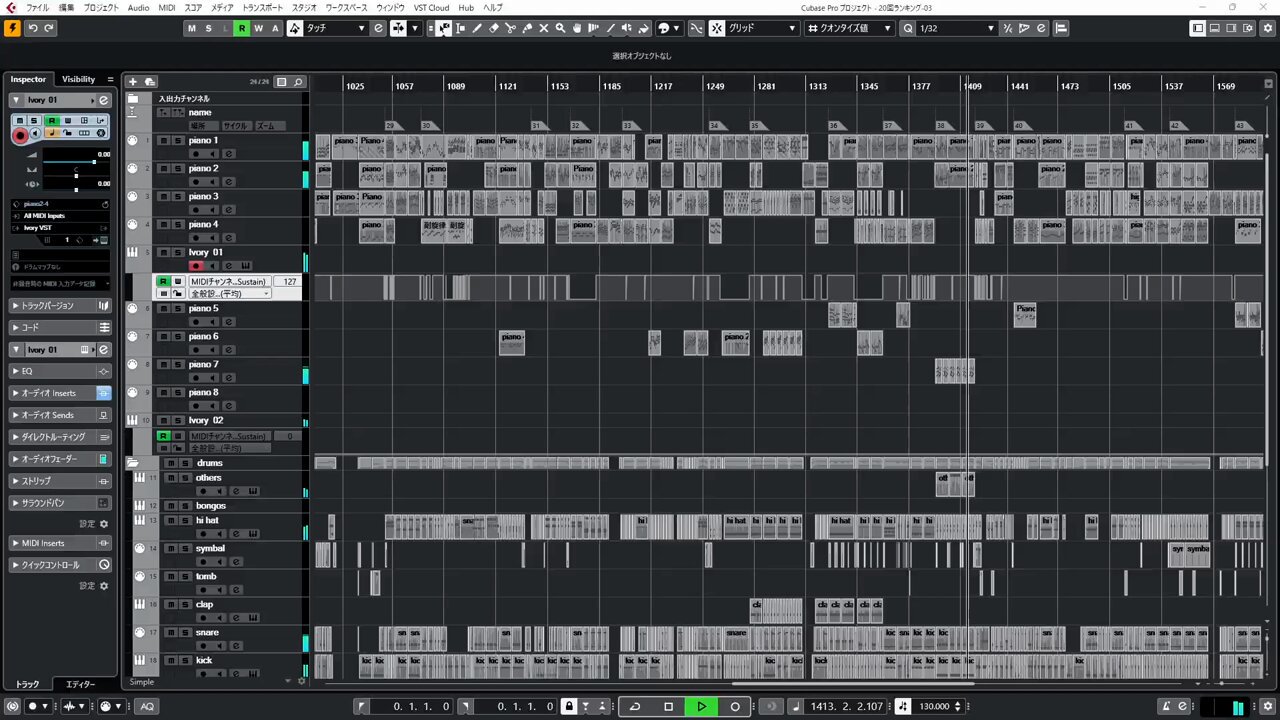Collapse the drums folder track
Screen dimensions: 1280x720
133,463
